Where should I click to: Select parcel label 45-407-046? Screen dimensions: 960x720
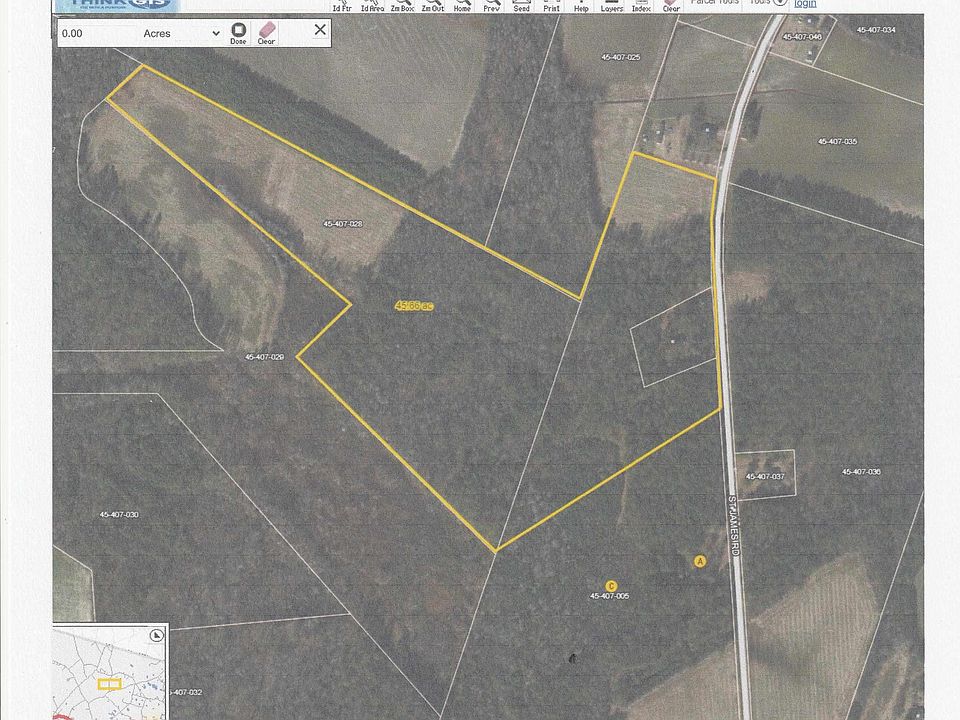802,37
